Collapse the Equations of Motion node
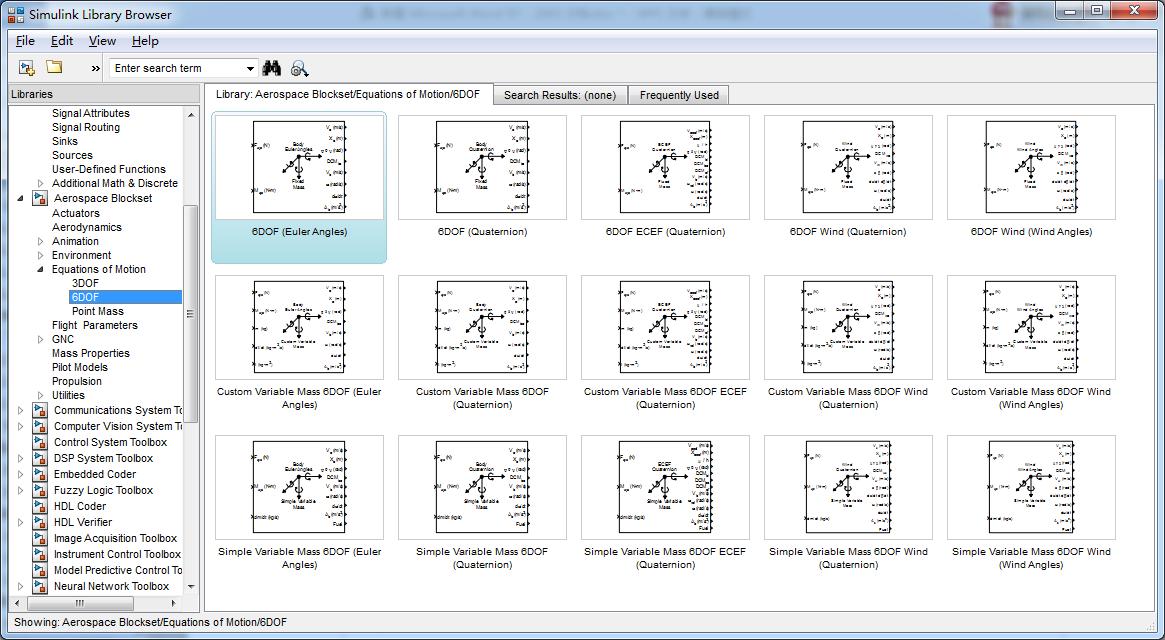This screenshot has width=1165, height=640. coord(41,269)
